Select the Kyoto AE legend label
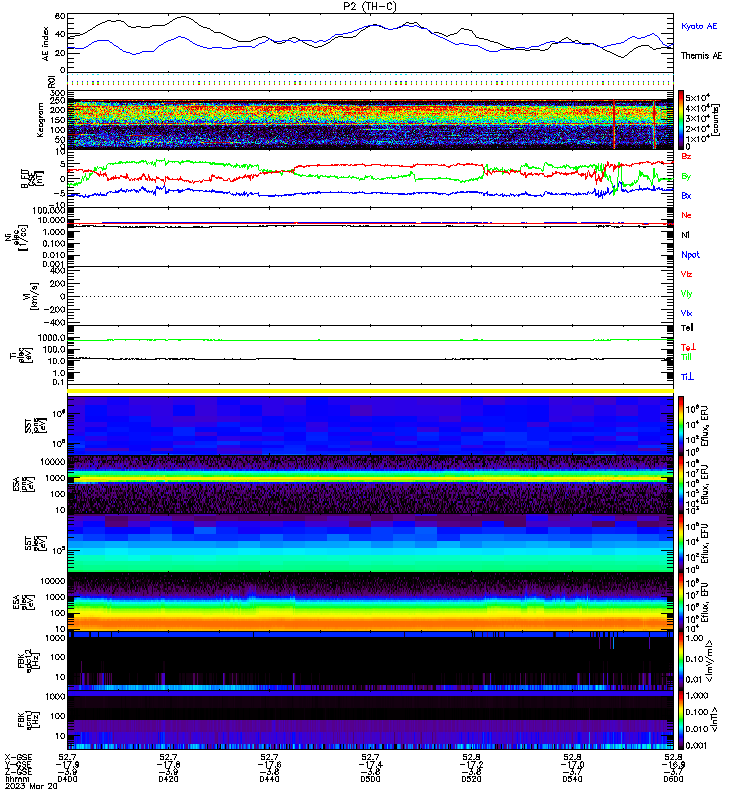This screenshot has height=800, width=750. [698, 26]
